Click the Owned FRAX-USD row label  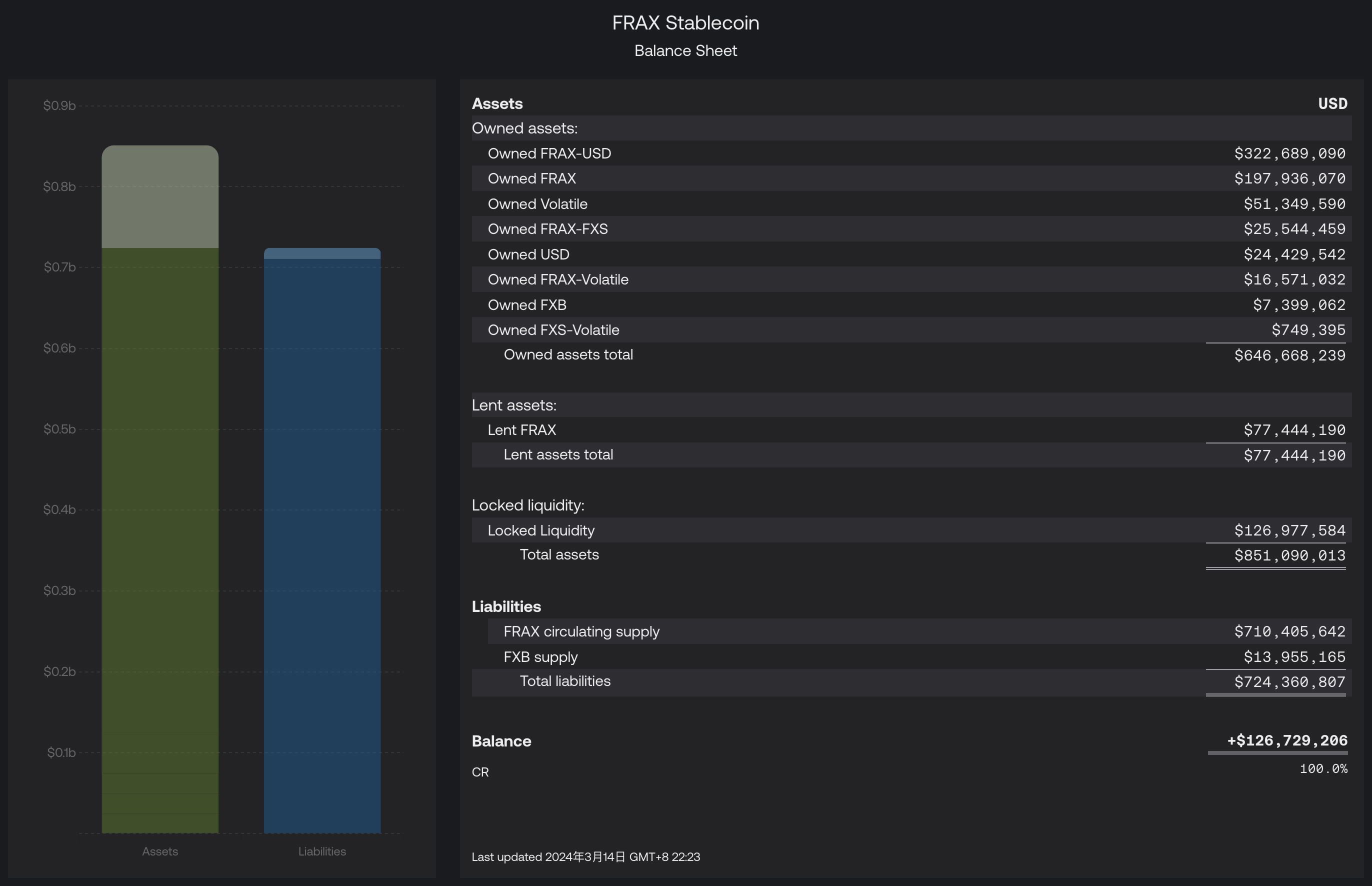point(549,153)
